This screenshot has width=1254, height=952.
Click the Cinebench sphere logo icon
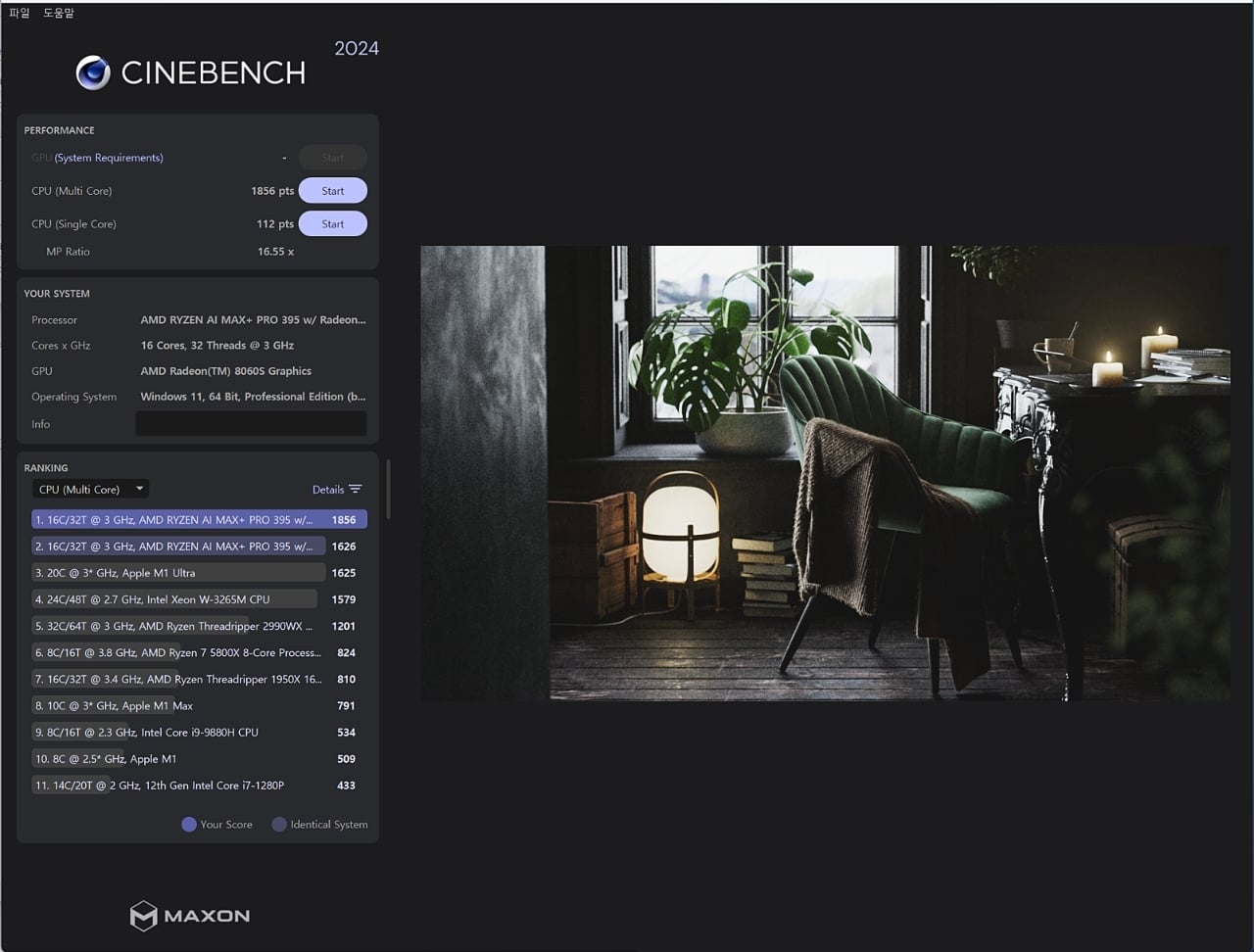pyautogui.click(x=93, y=72)
